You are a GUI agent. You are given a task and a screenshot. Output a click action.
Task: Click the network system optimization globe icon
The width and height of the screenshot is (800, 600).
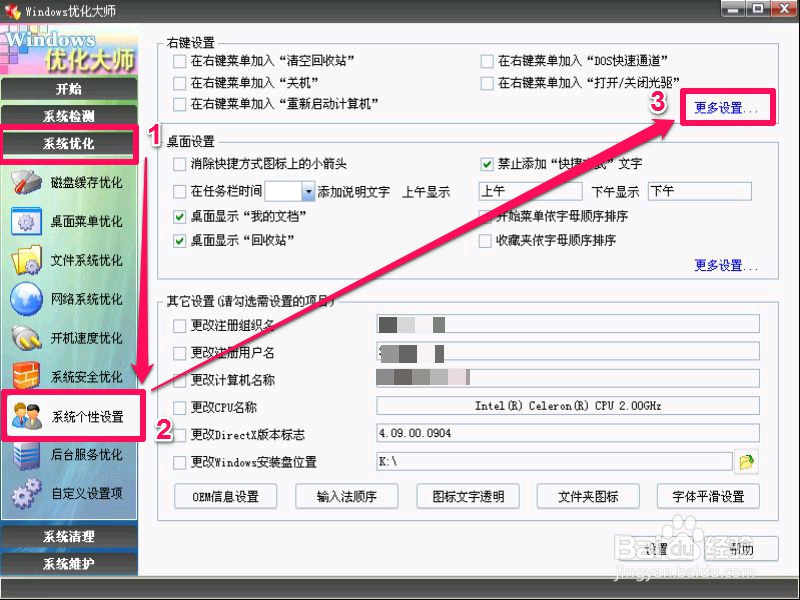click(x=26, y=299)
